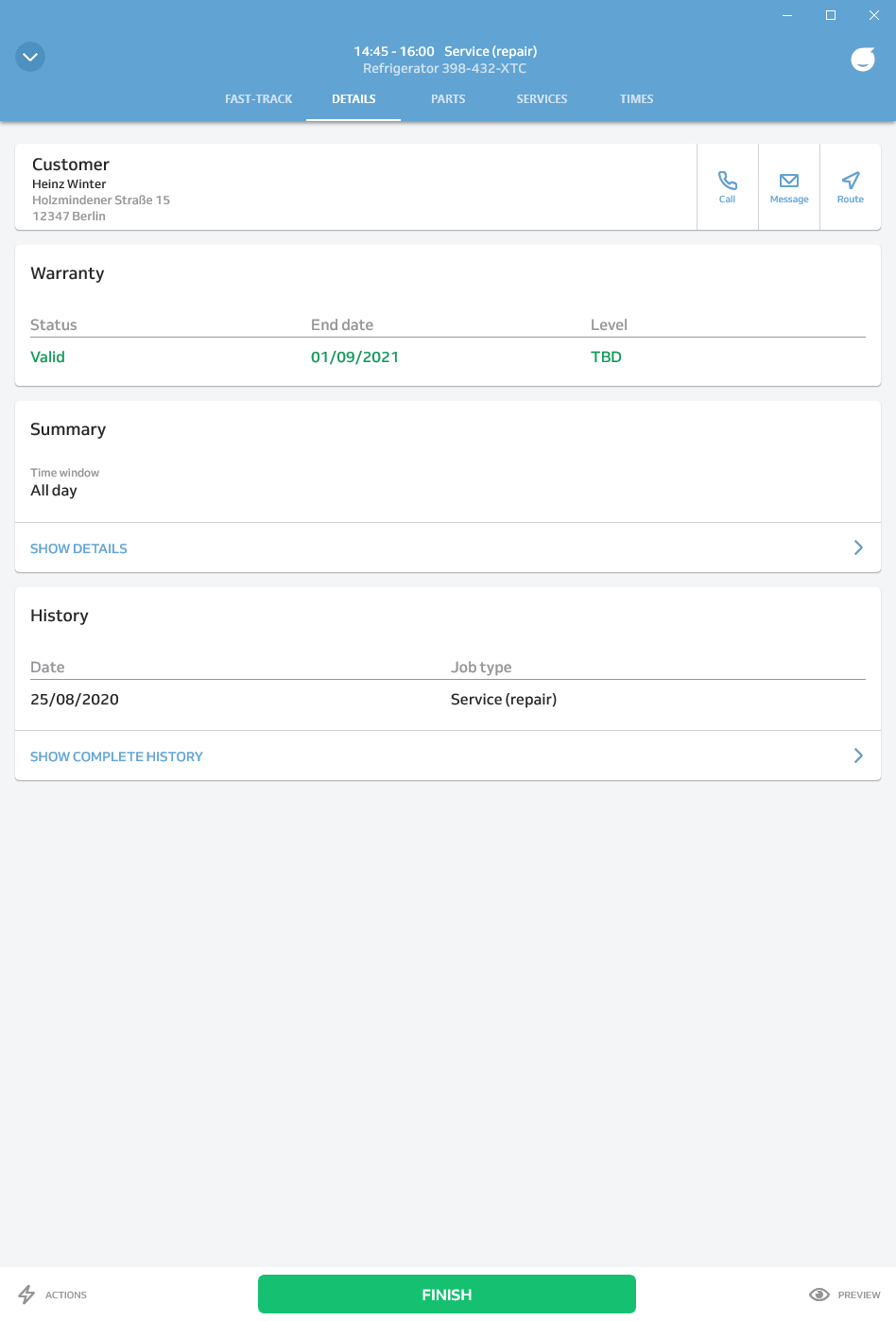Click the Show Details link
Viewport: 896px width, 1321px height.
pos(78,548)
